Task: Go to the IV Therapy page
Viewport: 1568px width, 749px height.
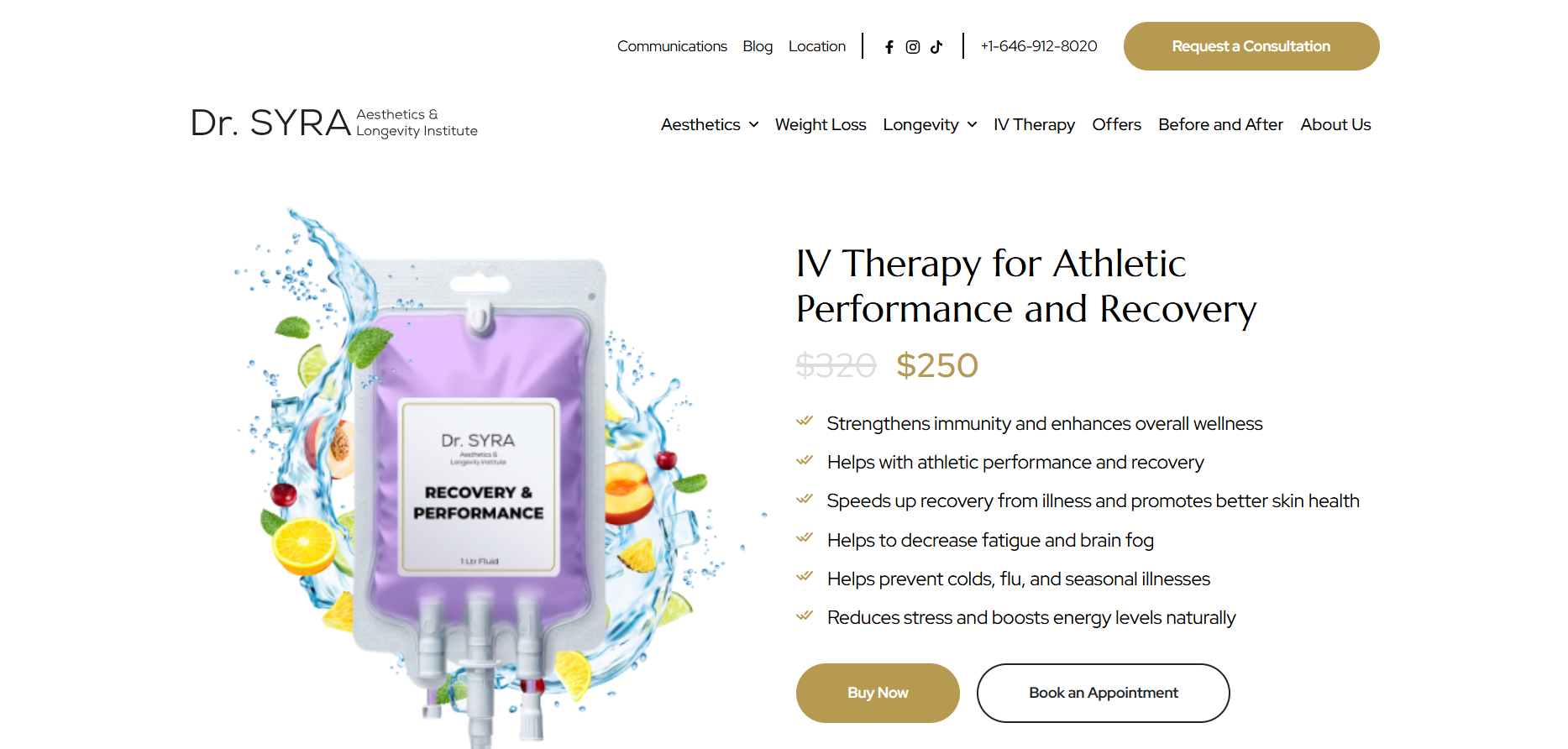Action: [1034, 124]
